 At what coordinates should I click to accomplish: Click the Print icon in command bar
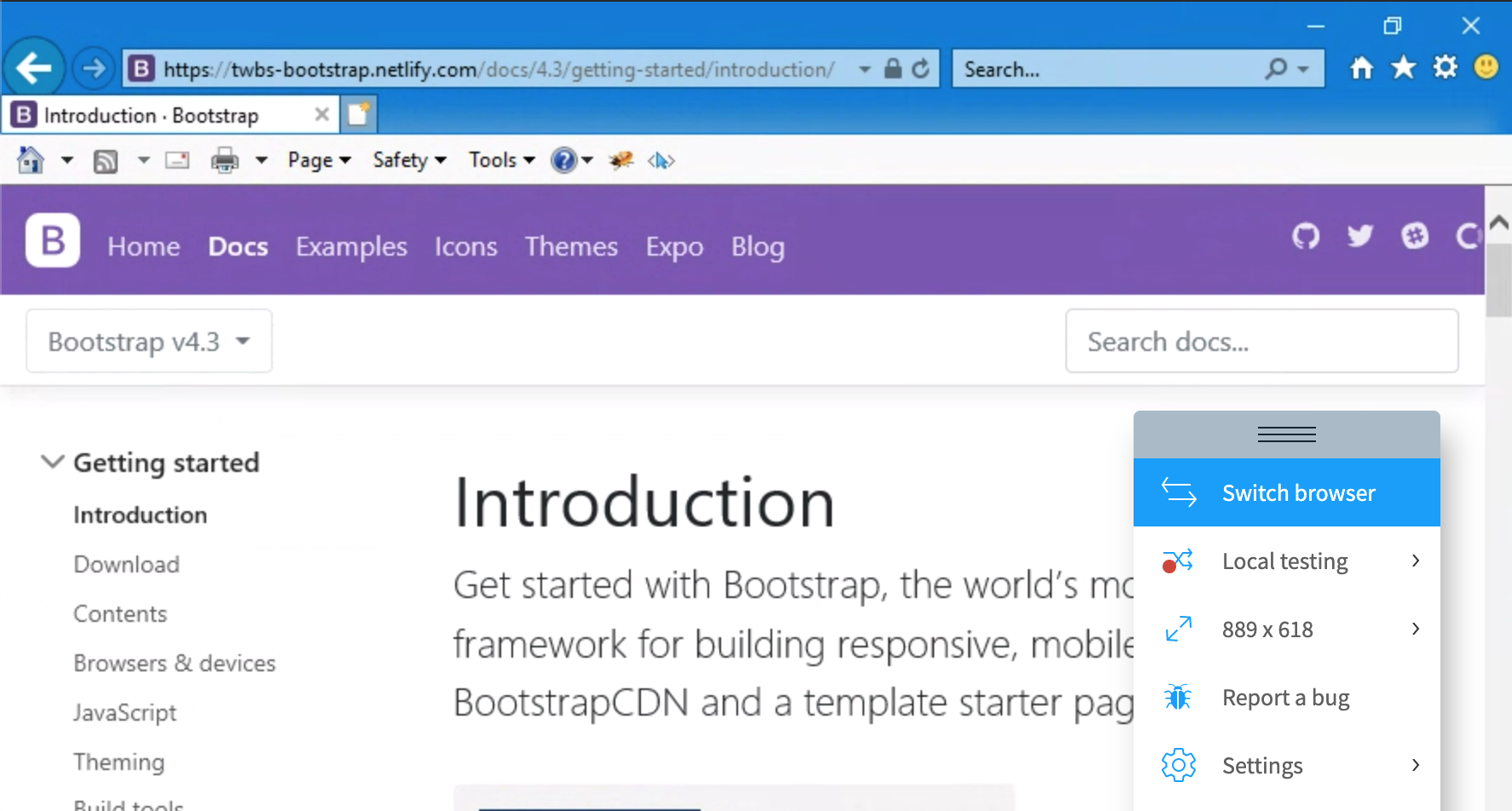[225, 160]
